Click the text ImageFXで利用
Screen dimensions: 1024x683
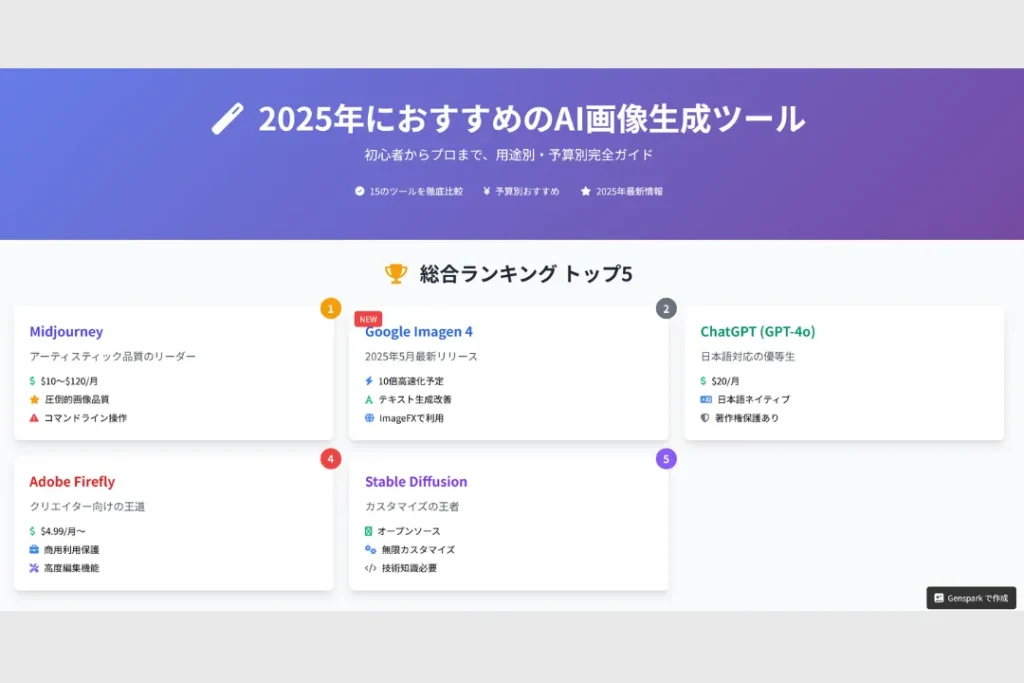click(411, 418)
